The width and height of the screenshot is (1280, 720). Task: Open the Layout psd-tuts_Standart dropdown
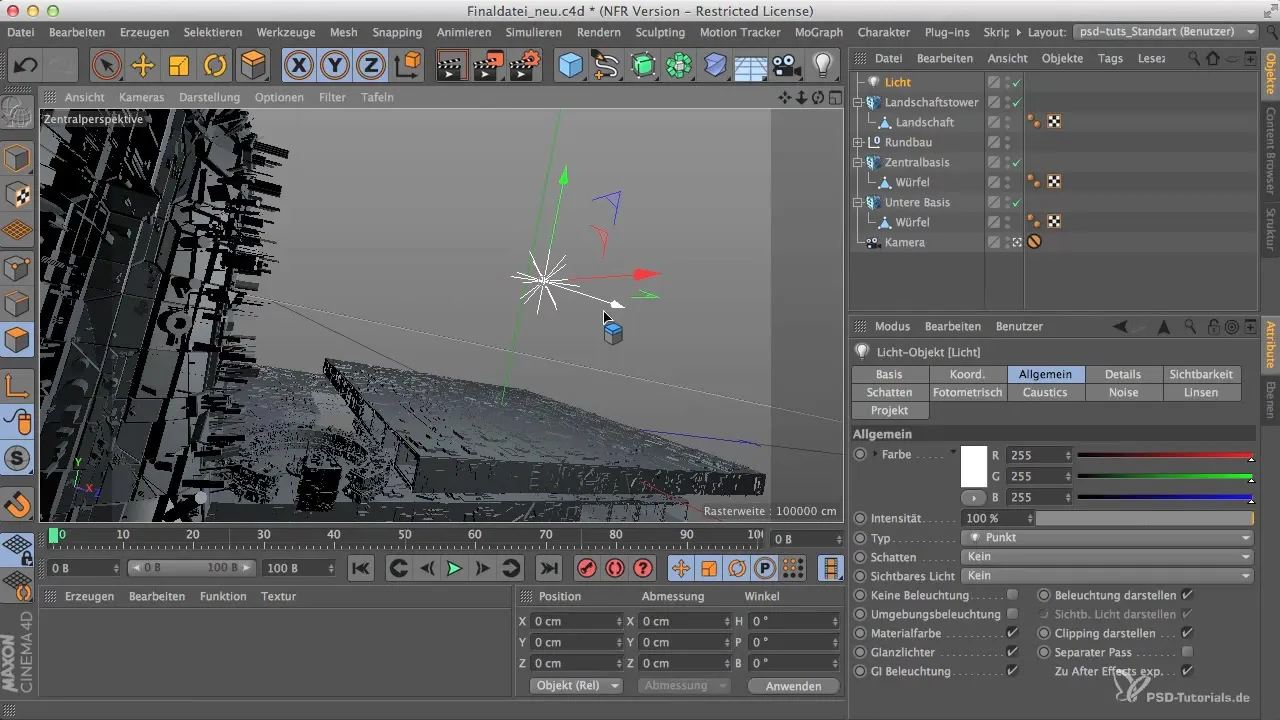(x=1166, y=32)
